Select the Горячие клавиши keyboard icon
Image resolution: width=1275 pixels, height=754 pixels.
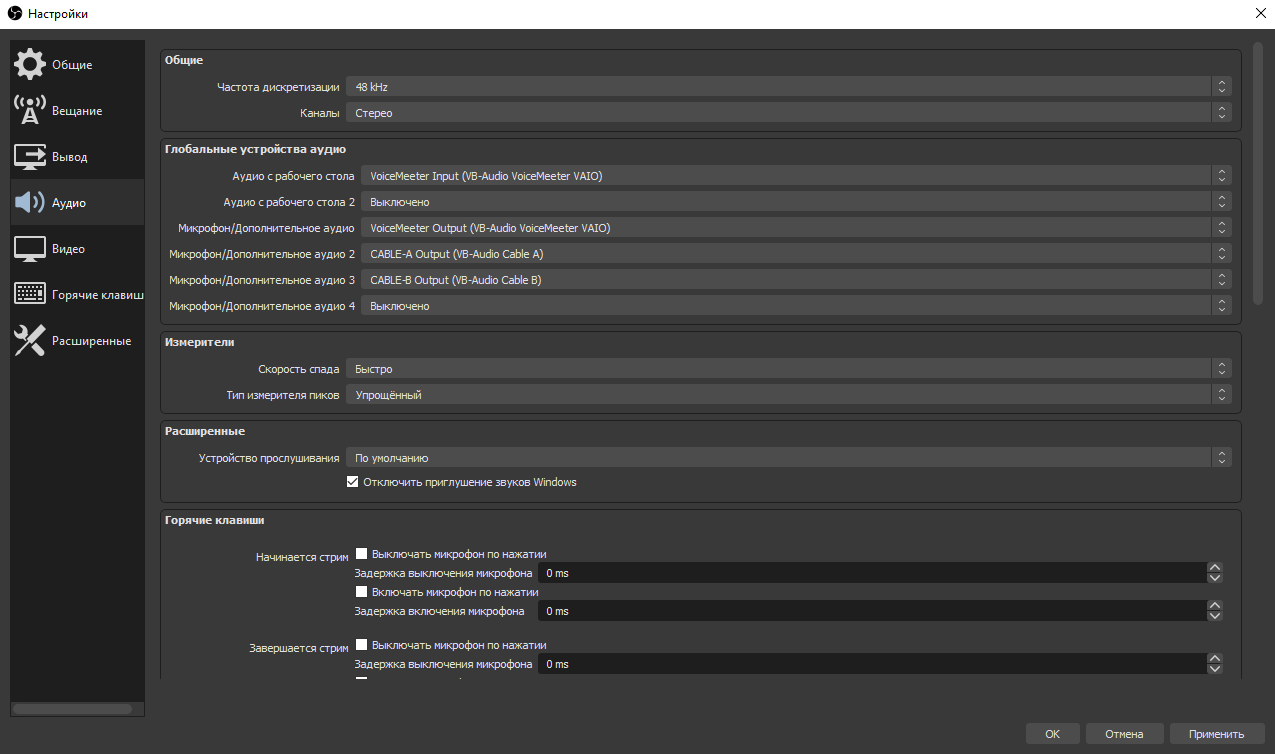(30, 295)
